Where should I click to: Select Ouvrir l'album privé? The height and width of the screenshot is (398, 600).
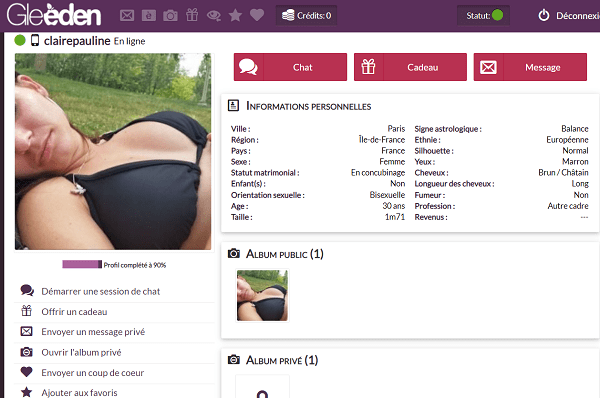[81, 352]
